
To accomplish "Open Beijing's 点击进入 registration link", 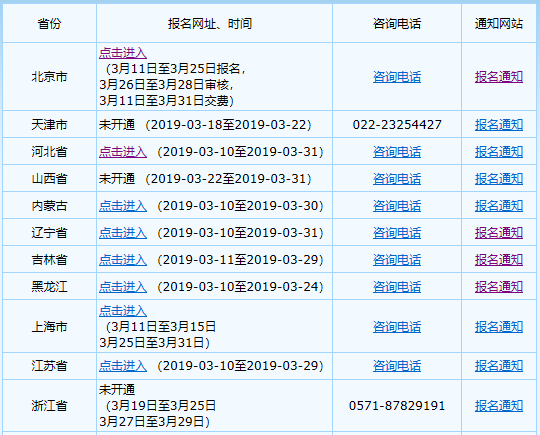I will click(123, 53).
